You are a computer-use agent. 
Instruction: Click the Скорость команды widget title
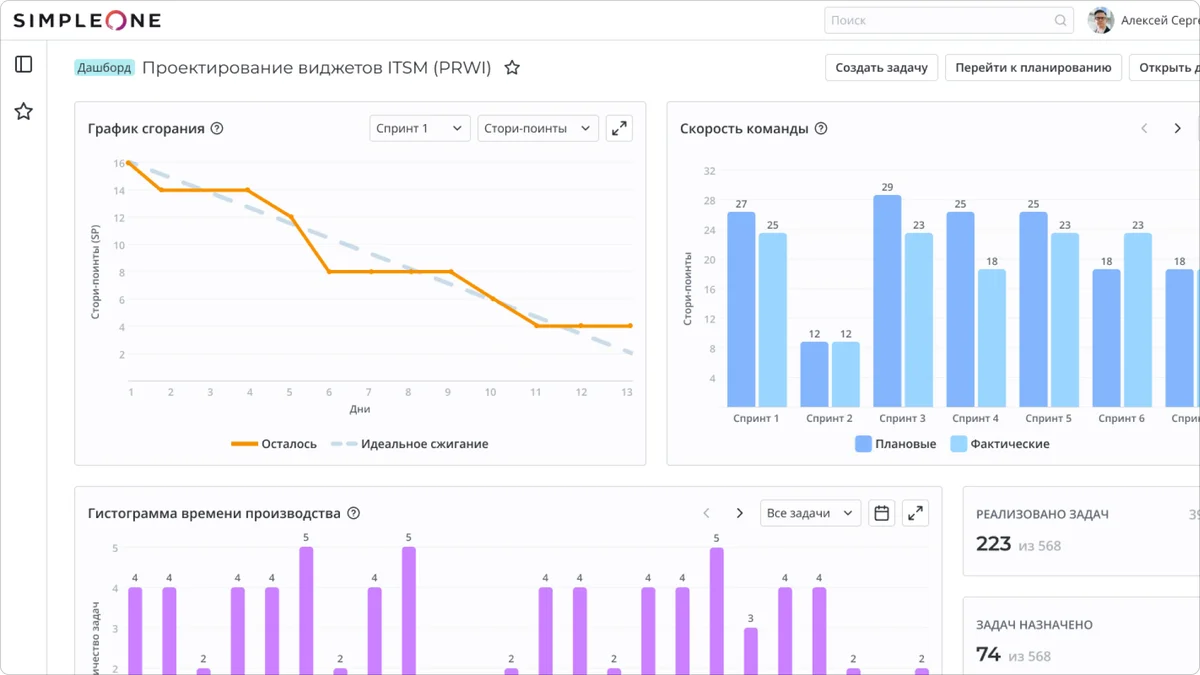(x=744, y=129)
